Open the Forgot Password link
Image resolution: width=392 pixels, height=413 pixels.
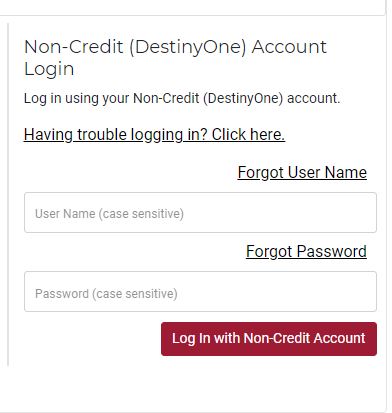(306, 252)
